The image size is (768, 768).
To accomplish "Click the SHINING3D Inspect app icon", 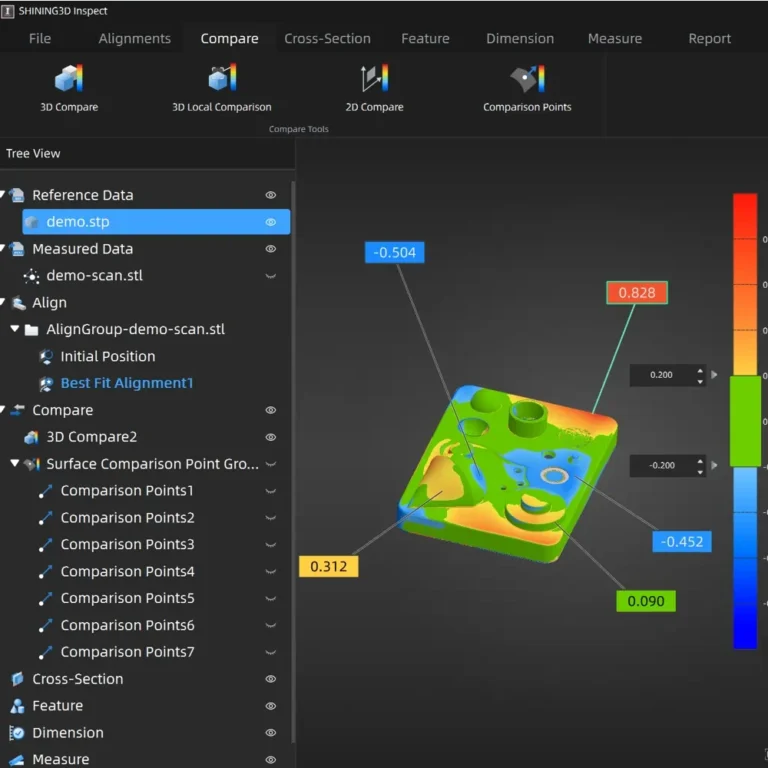I will pyautogui.click(x=7, y=11).
